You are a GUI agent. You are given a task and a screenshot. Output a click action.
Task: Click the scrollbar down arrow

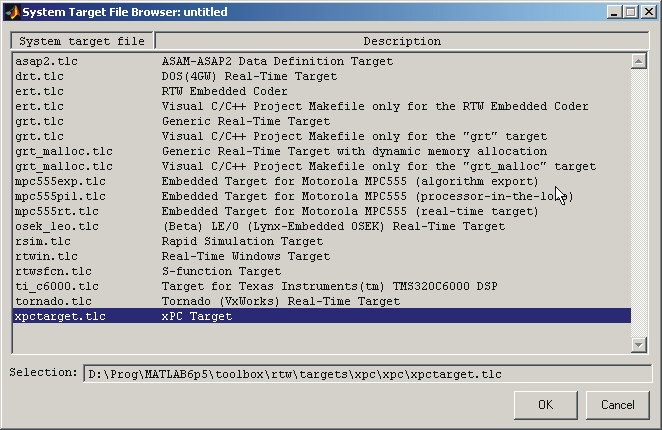[x=639, y=345]
